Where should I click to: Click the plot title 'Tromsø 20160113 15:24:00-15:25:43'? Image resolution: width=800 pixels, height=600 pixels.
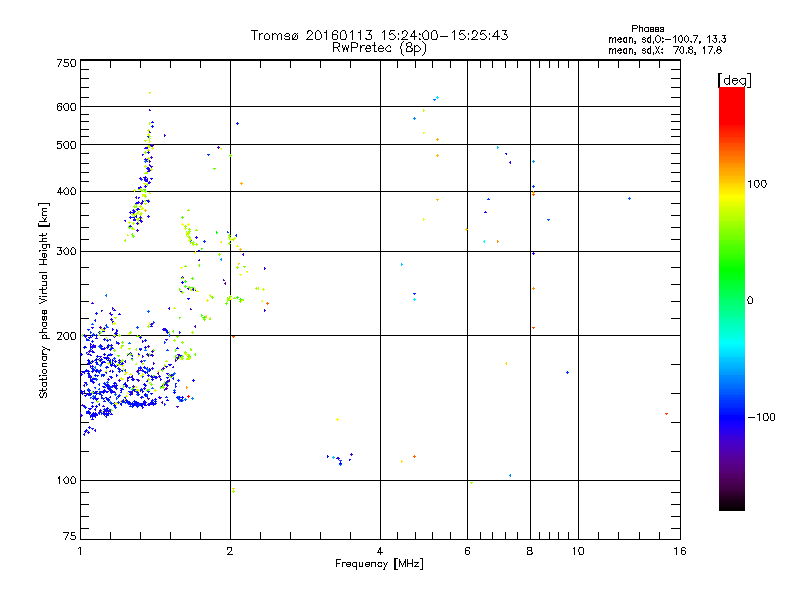(x=379, y=35)
